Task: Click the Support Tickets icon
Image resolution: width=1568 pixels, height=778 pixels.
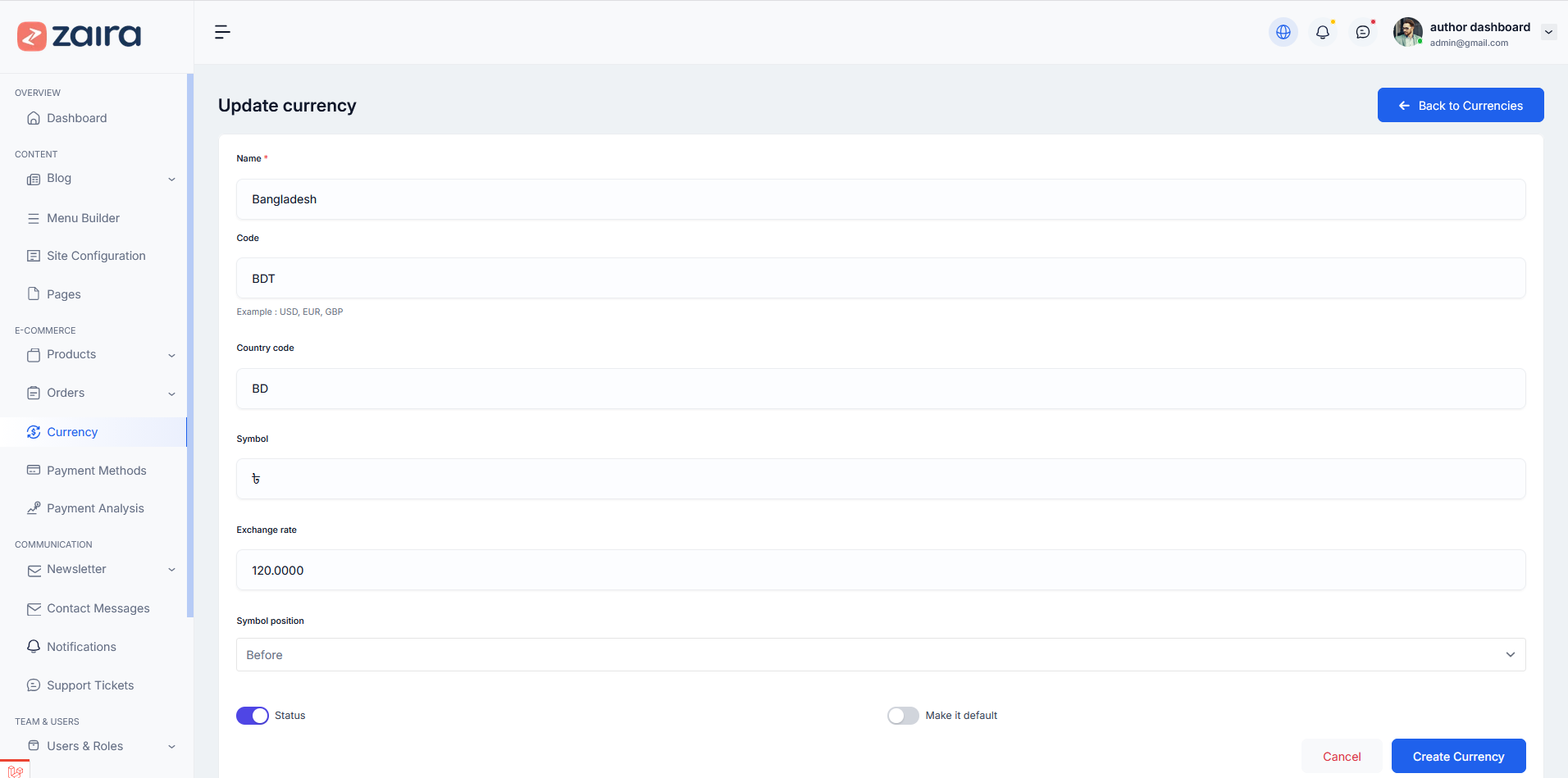Action: coord(34,685)
